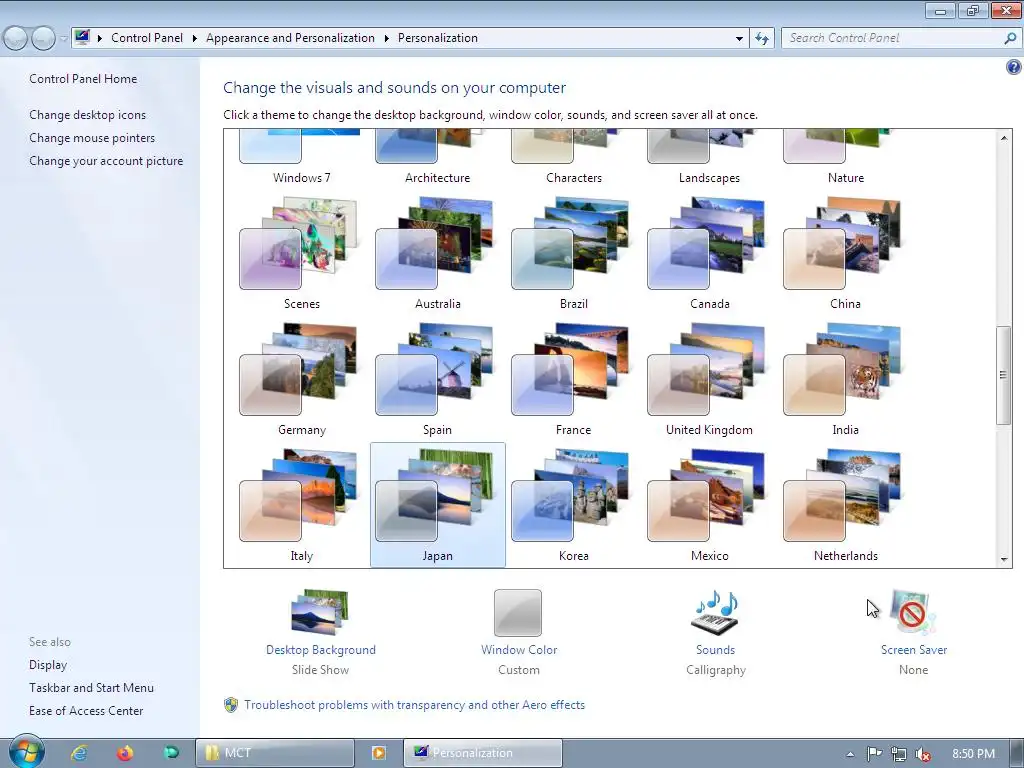
Task: Launch Firefox from the taskbar
Action: 125,753
